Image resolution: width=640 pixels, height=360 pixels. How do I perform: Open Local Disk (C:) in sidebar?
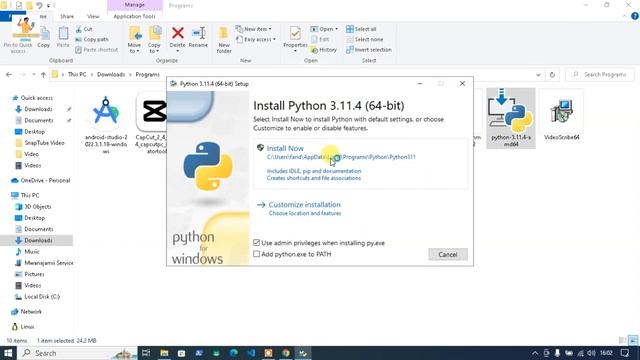(x=42, y=297)
